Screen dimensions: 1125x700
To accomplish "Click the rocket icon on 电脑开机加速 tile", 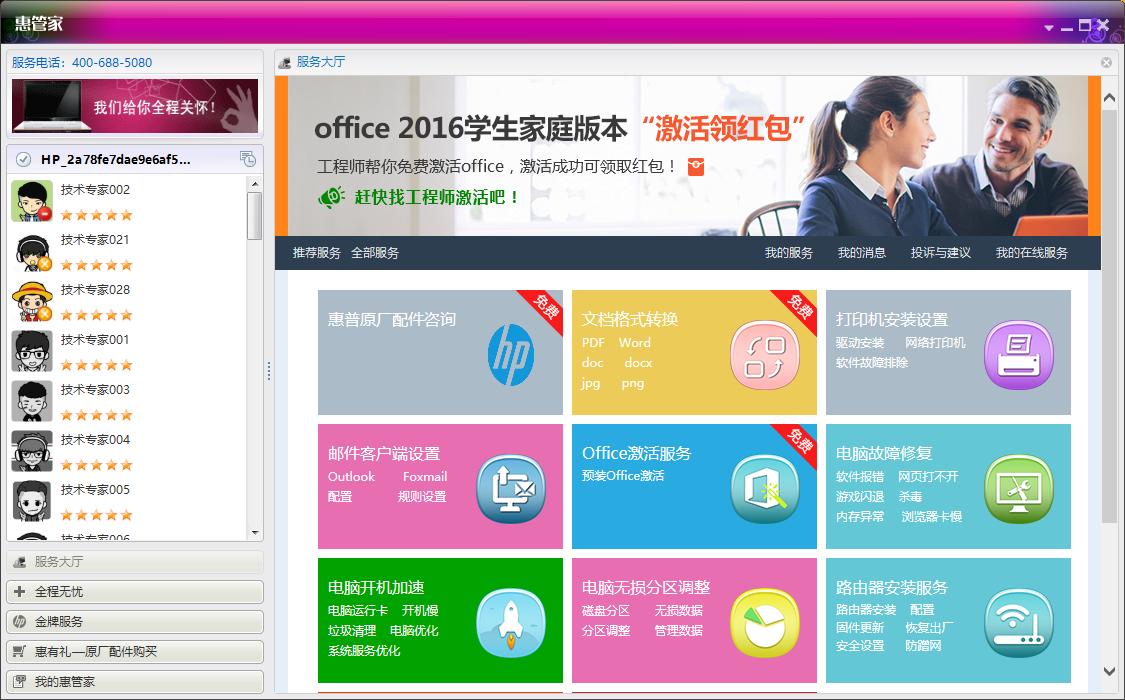I will tap(511, 623).
